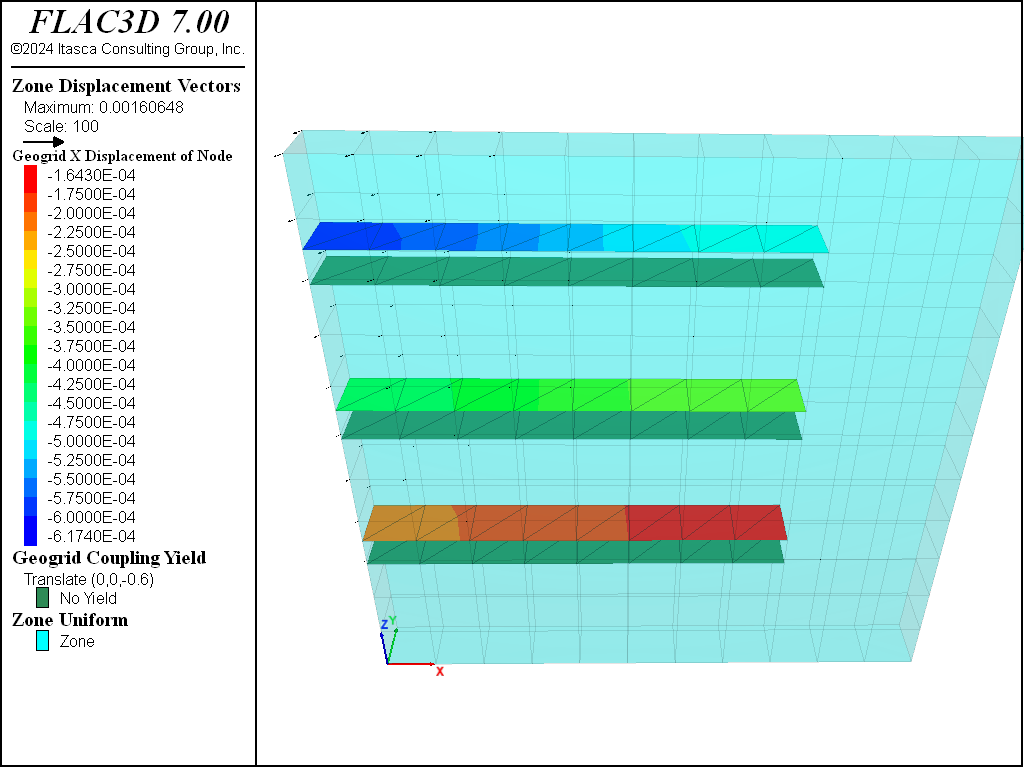Click the red X axis label

(440, 671)
